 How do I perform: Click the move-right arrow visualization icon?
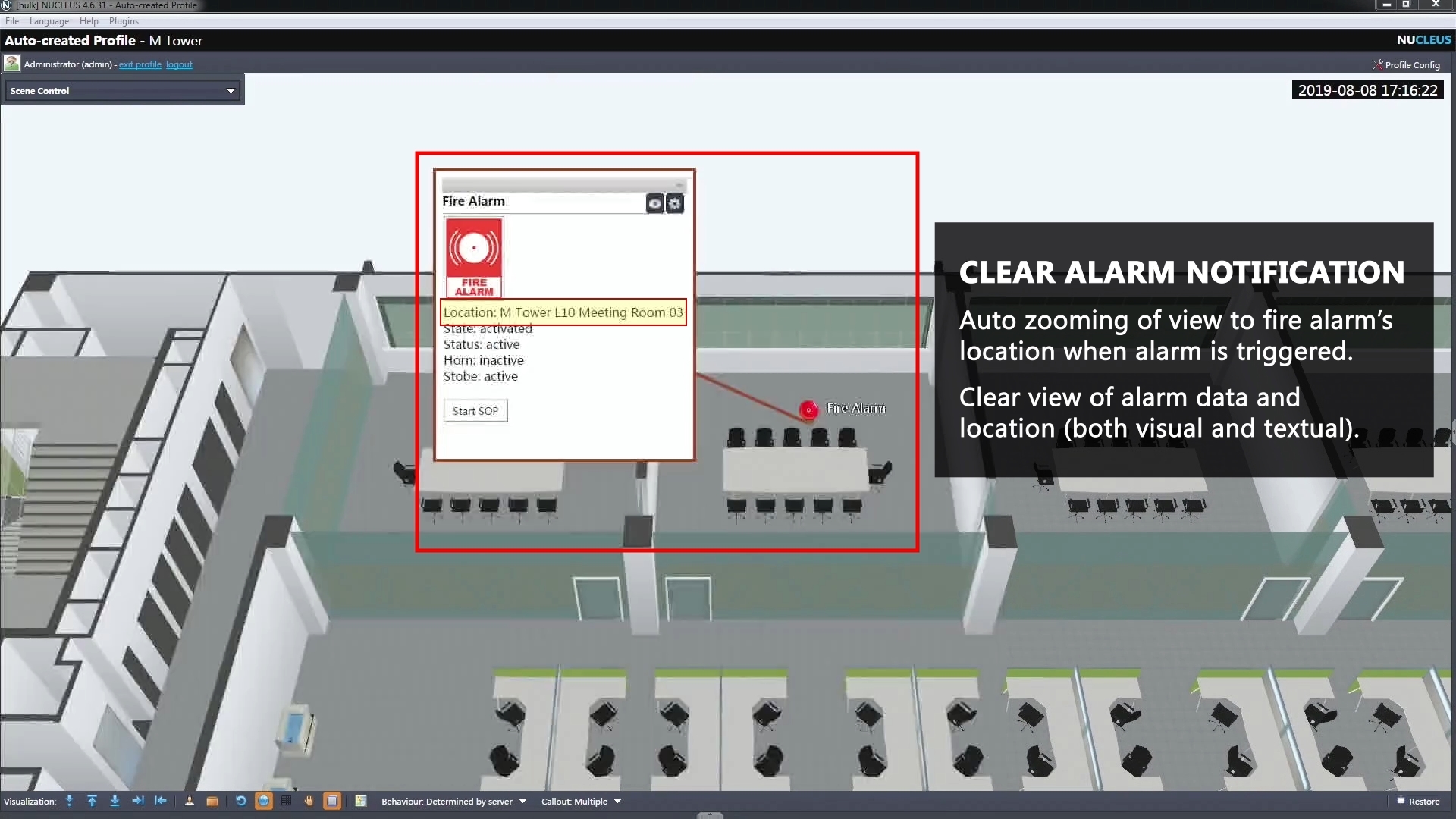137,801
